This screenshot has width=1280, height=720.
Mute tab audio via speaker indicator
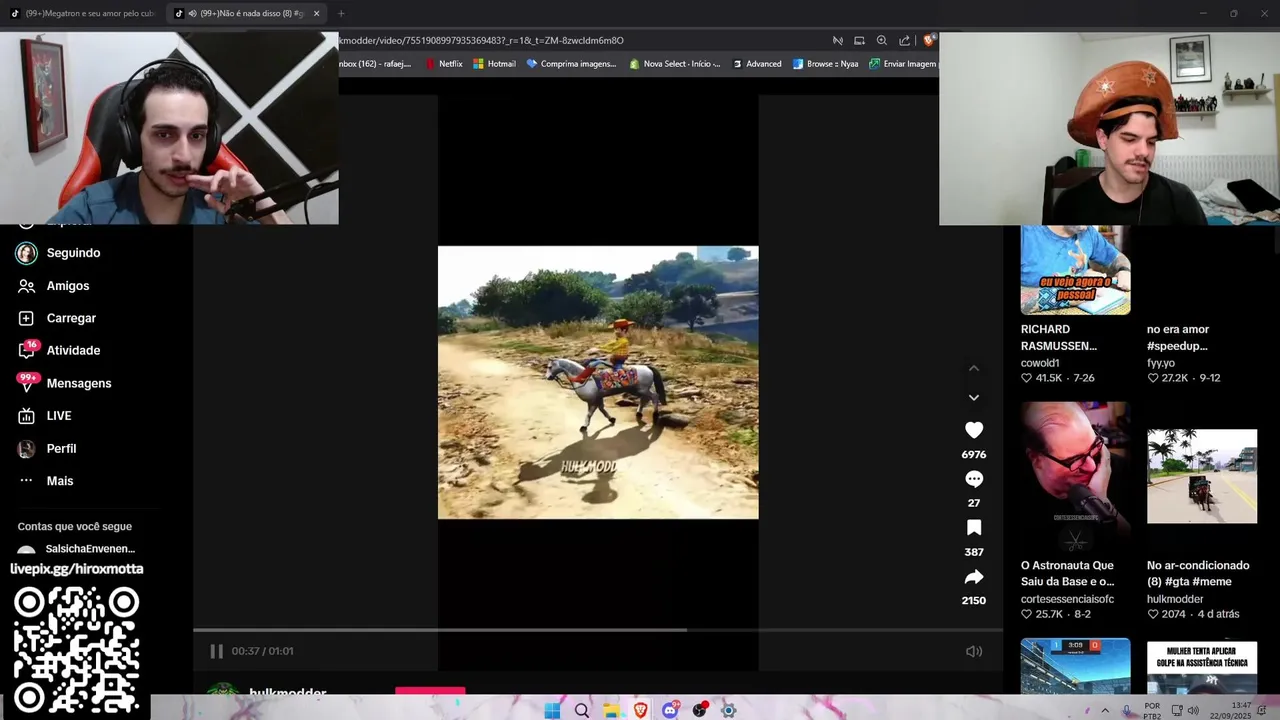point(192,13)
